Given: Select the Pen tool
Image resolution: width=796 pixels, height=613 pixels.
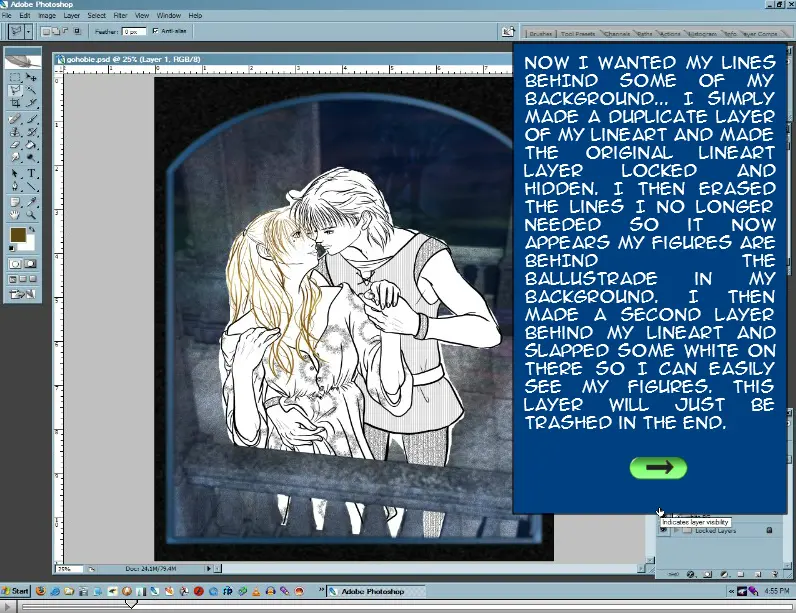Looking at the screenshot, I should [15, 187].
